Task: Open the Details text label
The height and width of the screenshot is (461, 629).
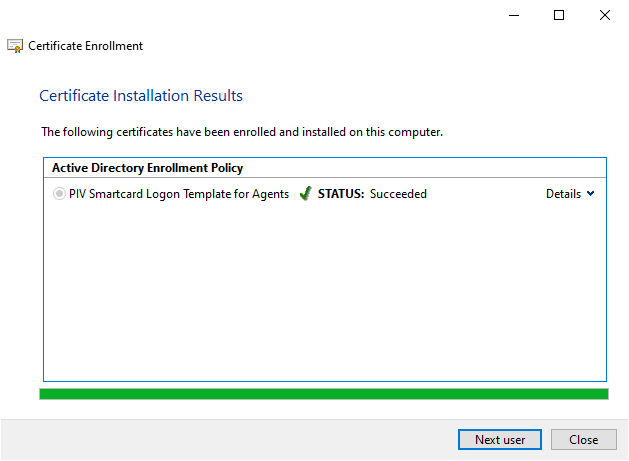Action: pyautogui.click(x=563, y=194)
